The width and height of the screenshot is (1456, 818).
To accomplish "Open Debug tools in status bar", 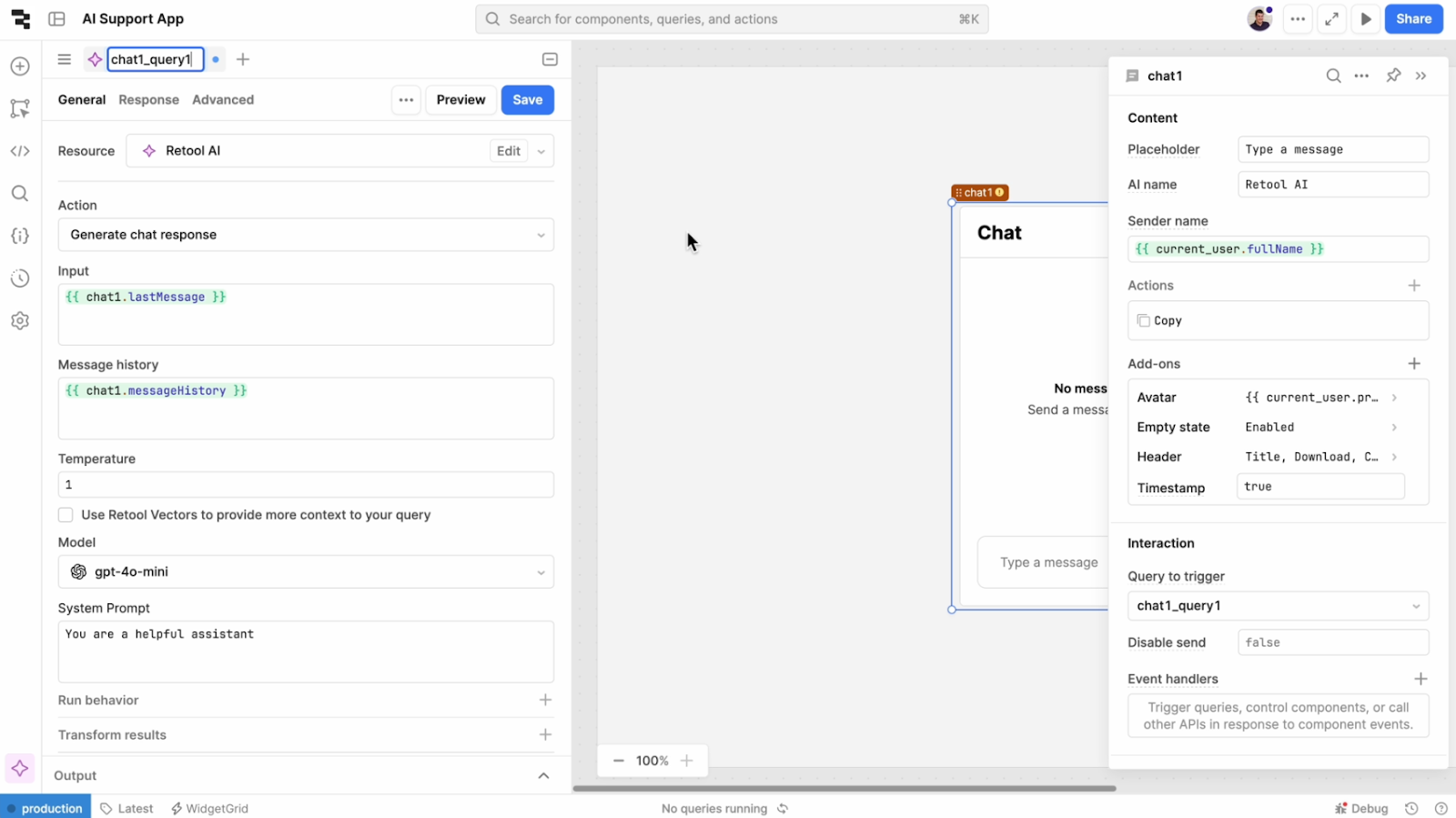I will [x=1361, y=808].
